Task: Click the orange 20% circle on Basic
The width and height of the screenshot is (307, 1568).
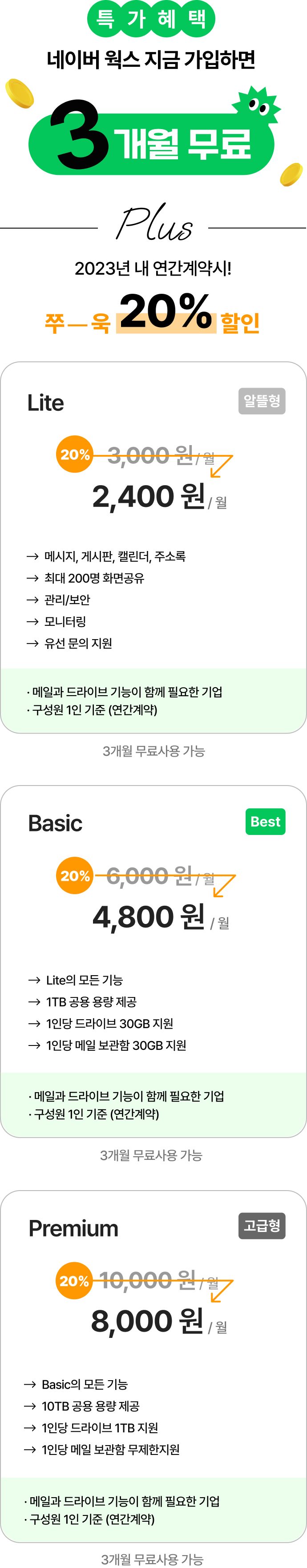Action: click(x=75, y=875)
